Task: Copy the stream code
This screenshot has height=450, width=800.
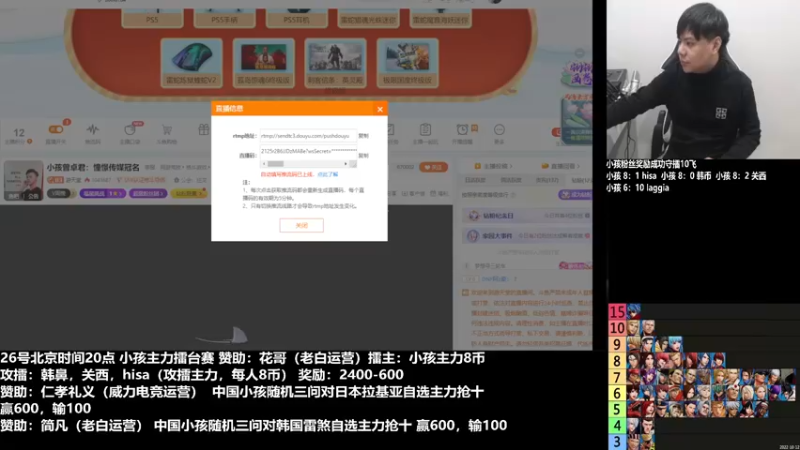Action: click(363, 156)
